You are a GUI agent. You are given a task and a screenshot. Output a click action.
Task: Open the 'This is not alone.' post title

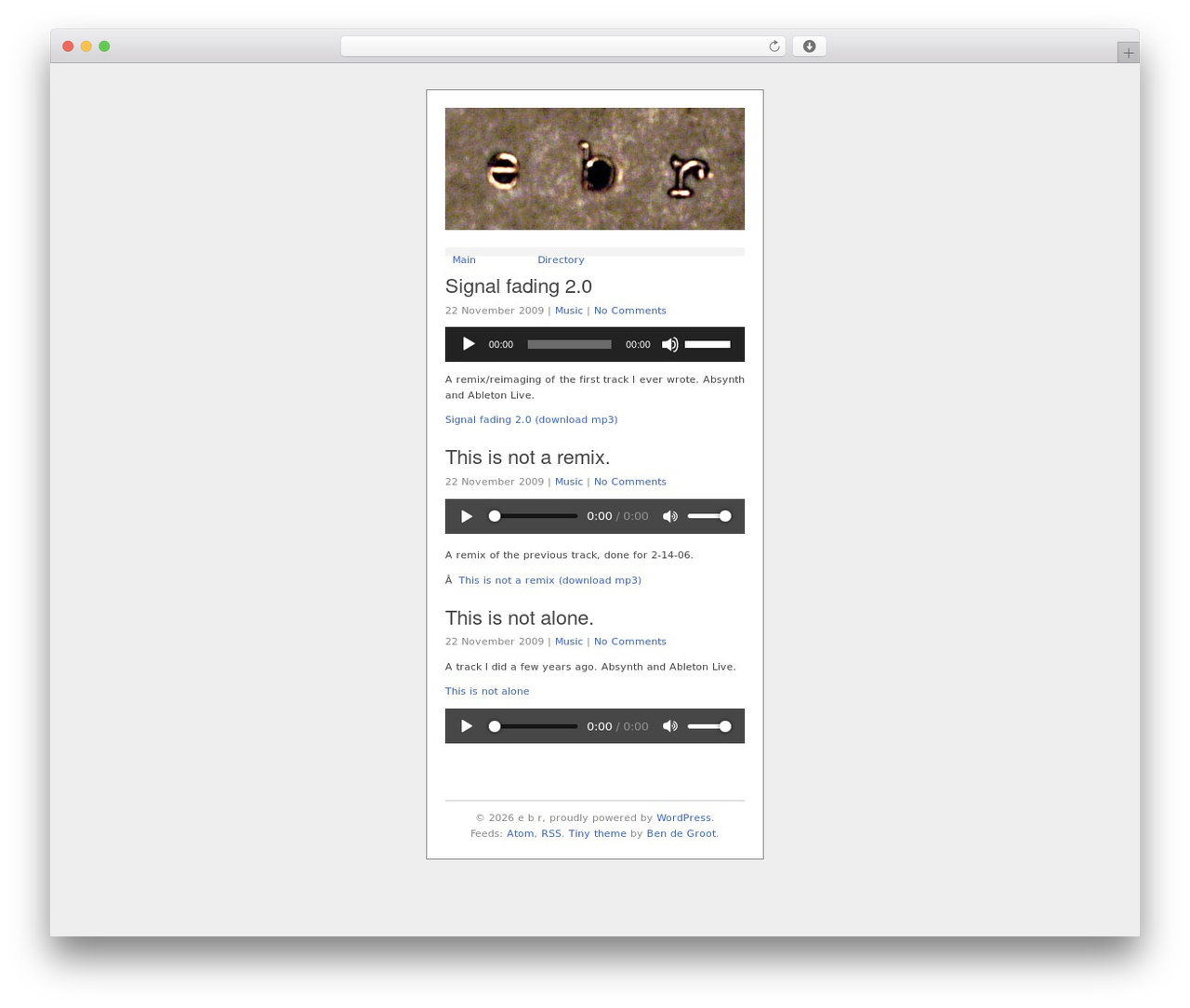519,618
